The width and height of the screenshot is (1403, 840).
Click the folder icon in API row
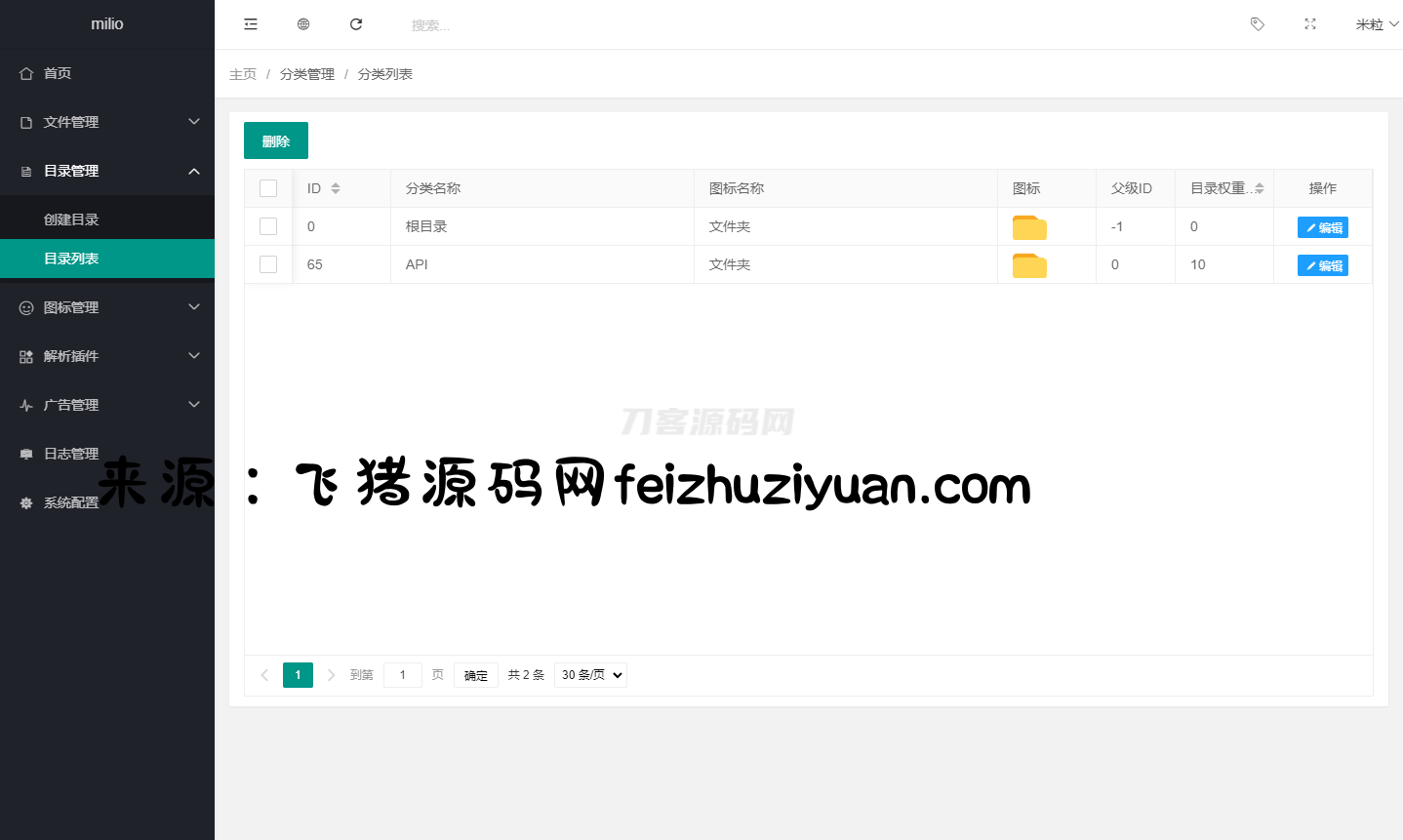tap(1029, 265)
